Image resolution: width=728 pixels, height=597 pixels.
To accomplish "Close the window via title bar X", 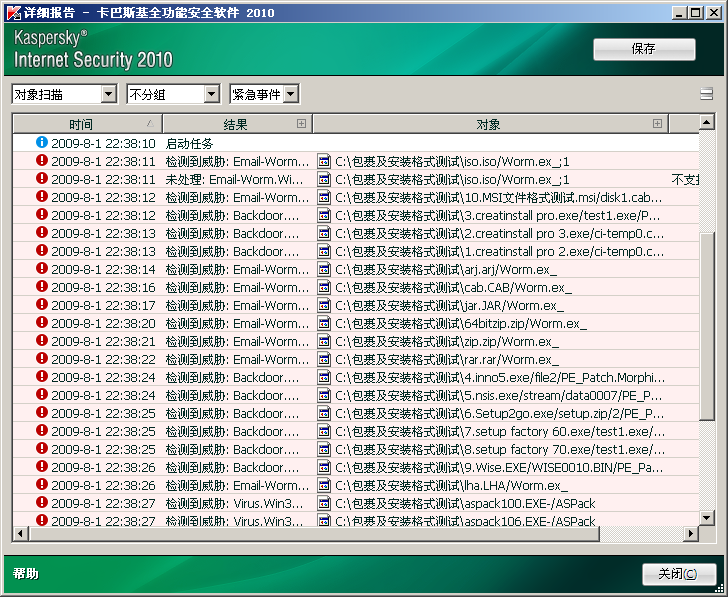I will click(714, 13).
